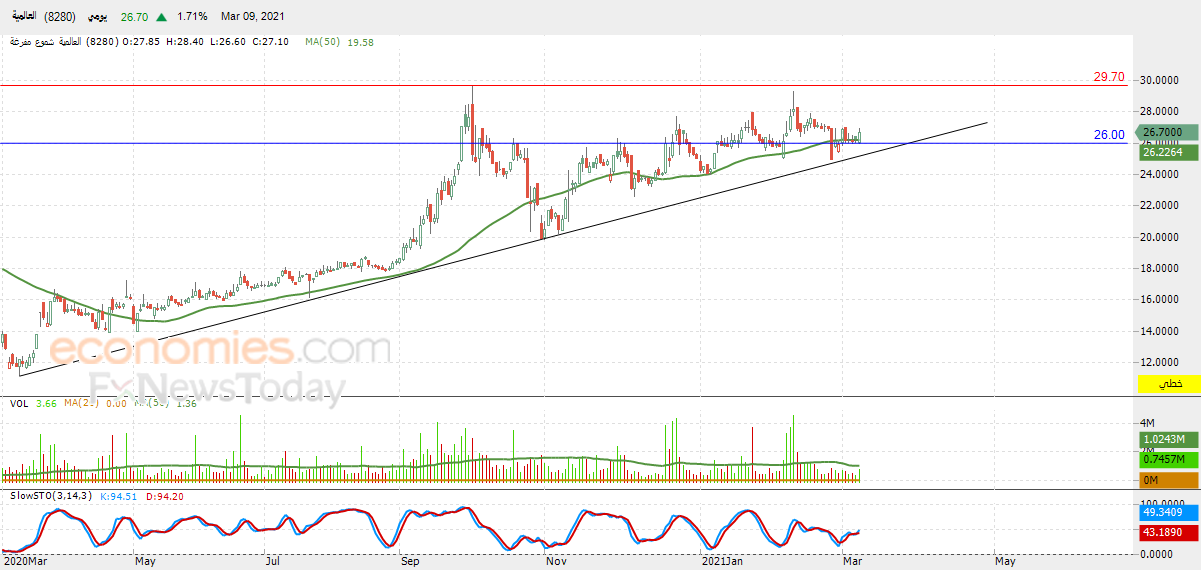Click the 18.0000 price axis label
This screenshot has height=570, width=1201.
pyautogui.click(x=1161, y=269)
